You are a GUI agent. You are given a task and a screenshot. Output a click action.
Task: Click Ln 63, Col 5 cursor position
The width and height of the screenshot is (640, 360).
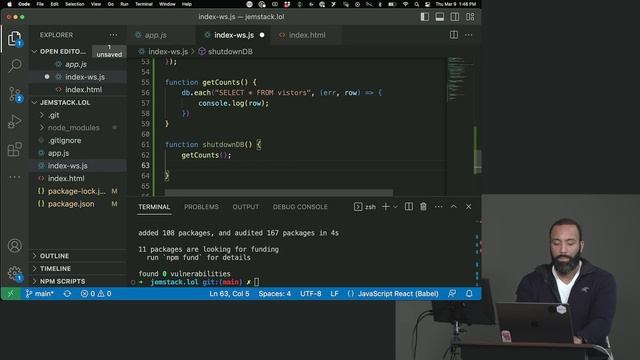(x=229, y=294)
